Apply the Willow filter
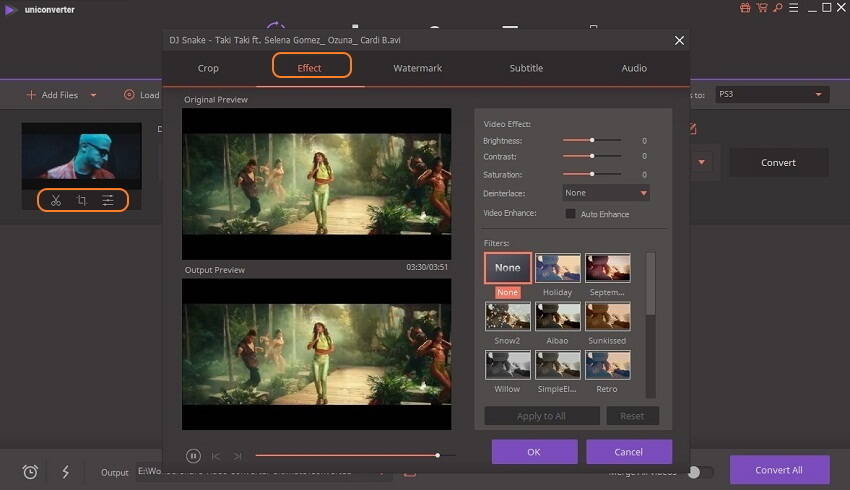Screen dimensions: 850x490 (x=508, y=365)
